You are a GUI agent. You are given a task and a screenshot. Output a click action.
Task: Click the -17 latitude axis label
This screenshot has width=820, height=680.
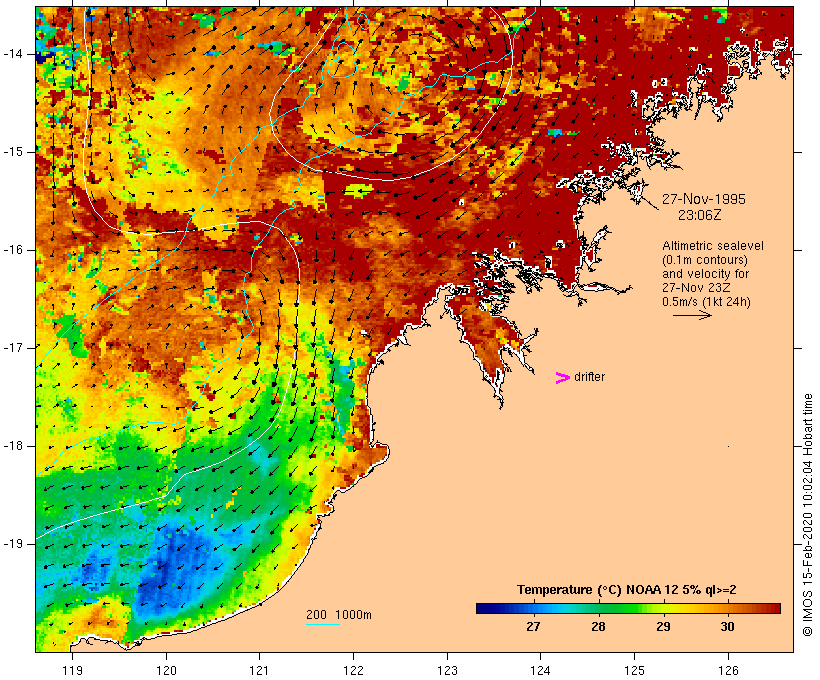(x=13, y=348)
